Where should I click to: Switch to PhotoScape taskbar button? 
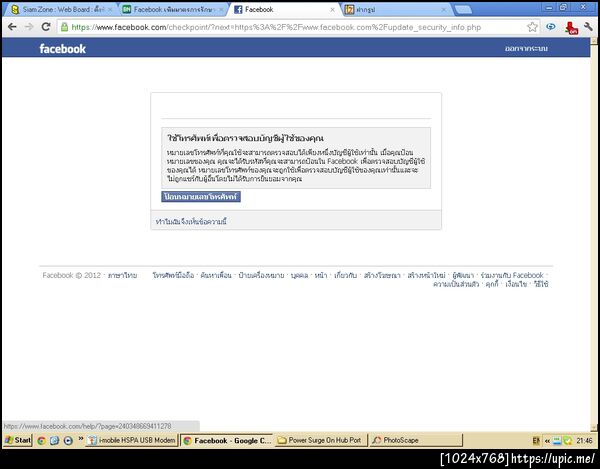point(416,440)
